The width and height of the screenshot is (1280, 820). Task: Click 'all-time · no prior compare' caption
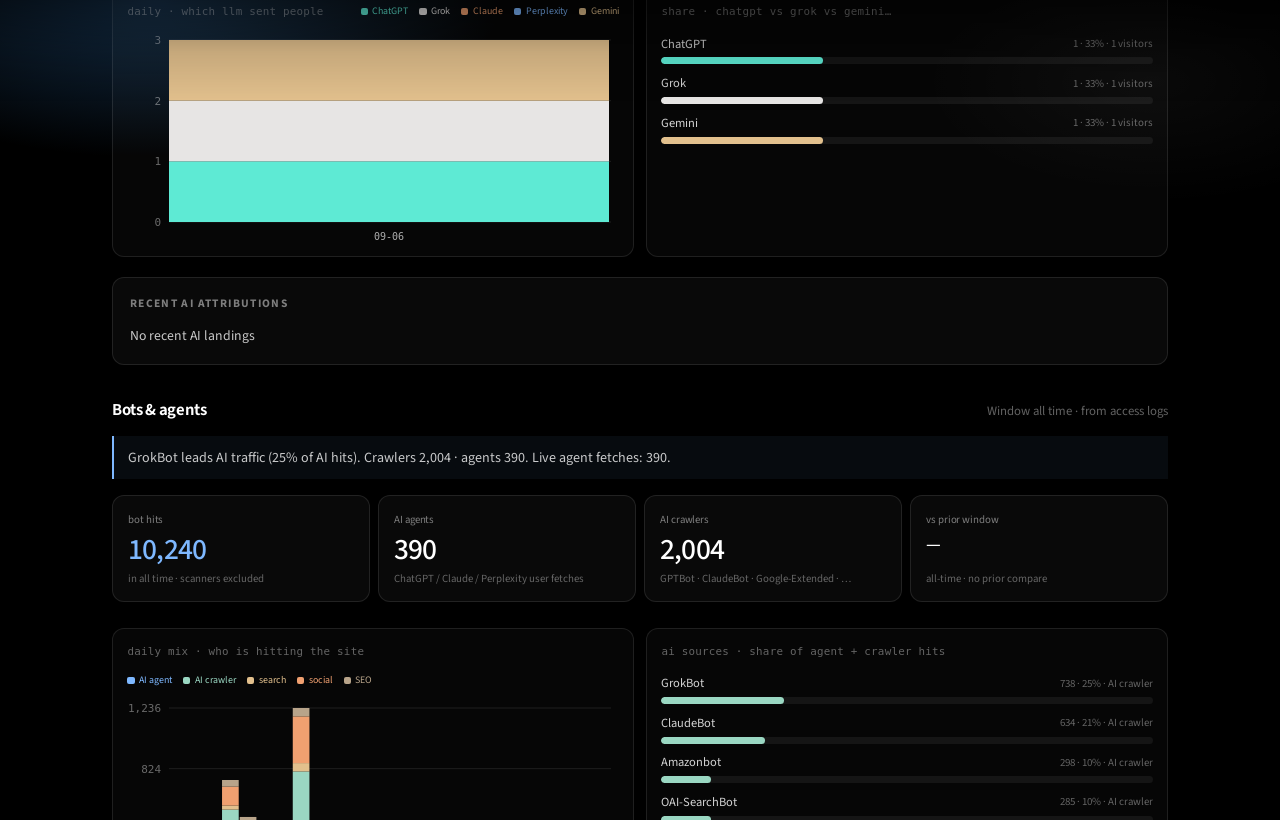point(986,579)
